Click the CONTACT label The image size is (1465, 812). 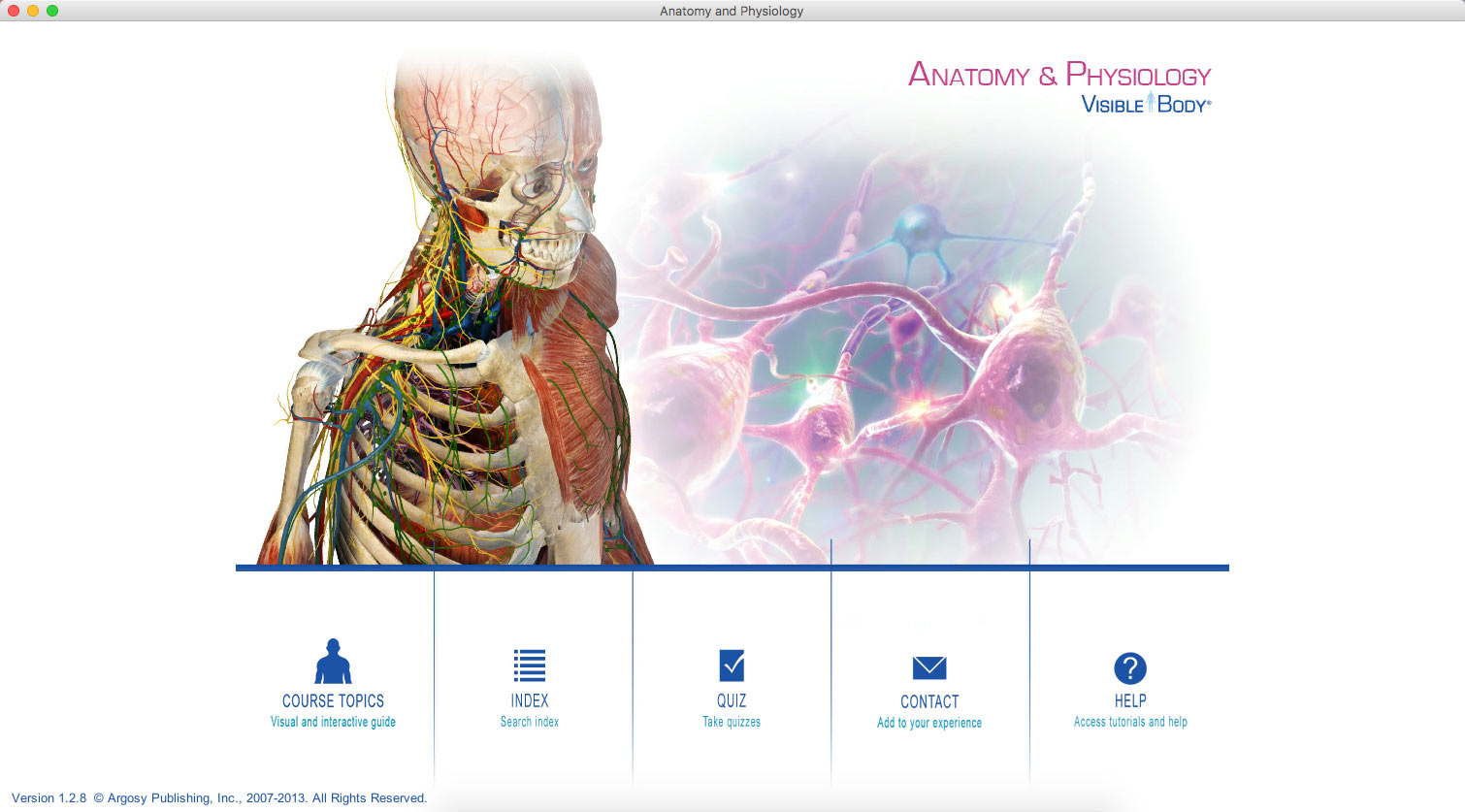pos(929,701)
